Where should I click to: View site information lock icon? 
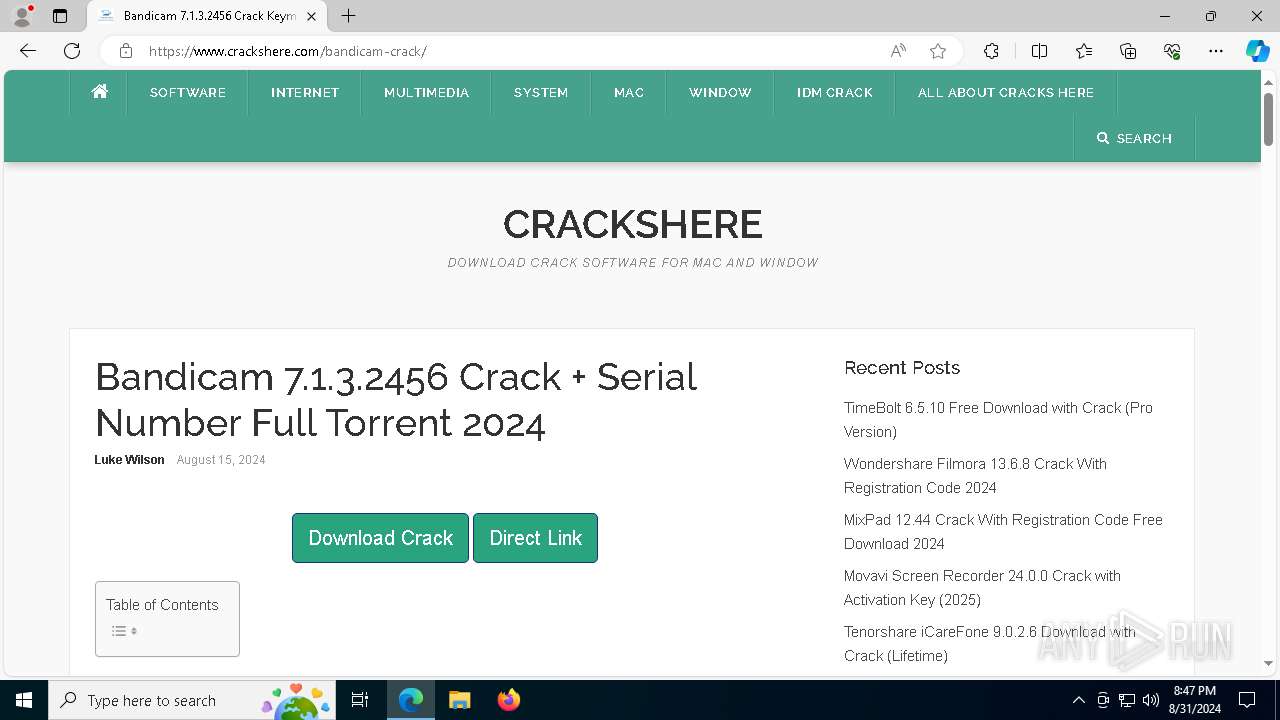coord(126,51)
